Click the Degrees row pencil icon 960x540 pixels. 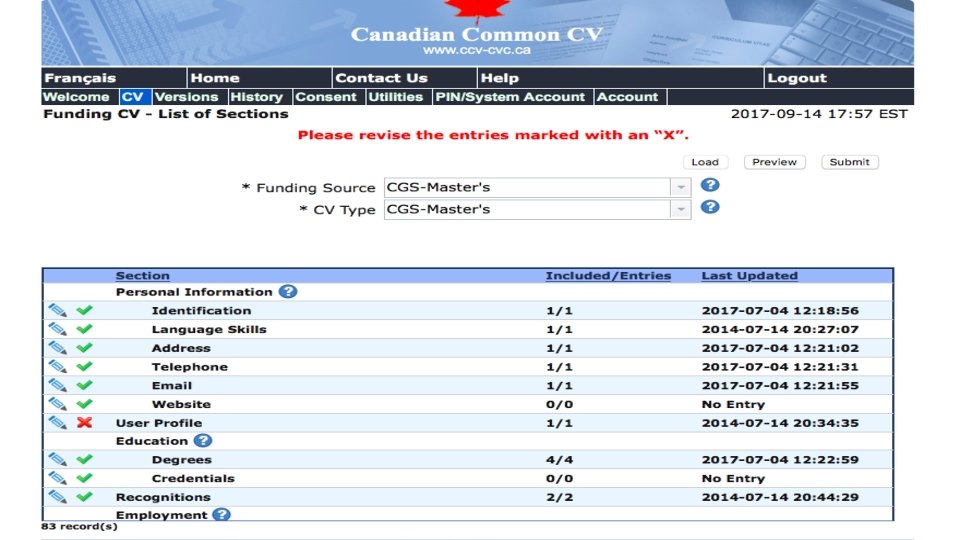coord(58,459)
